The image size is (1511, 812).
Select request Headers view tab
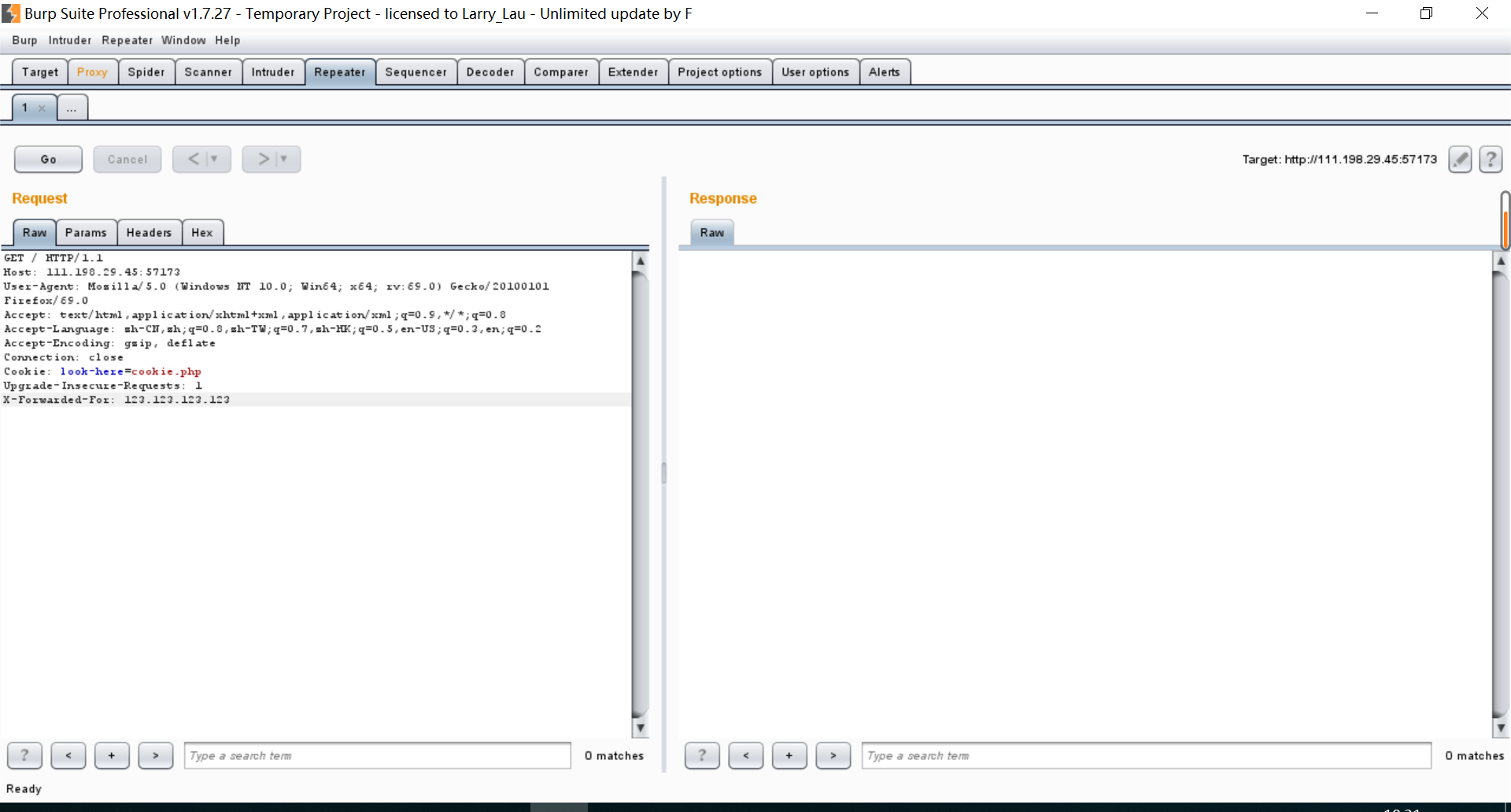pyautogui.click(x=149, y=232)
